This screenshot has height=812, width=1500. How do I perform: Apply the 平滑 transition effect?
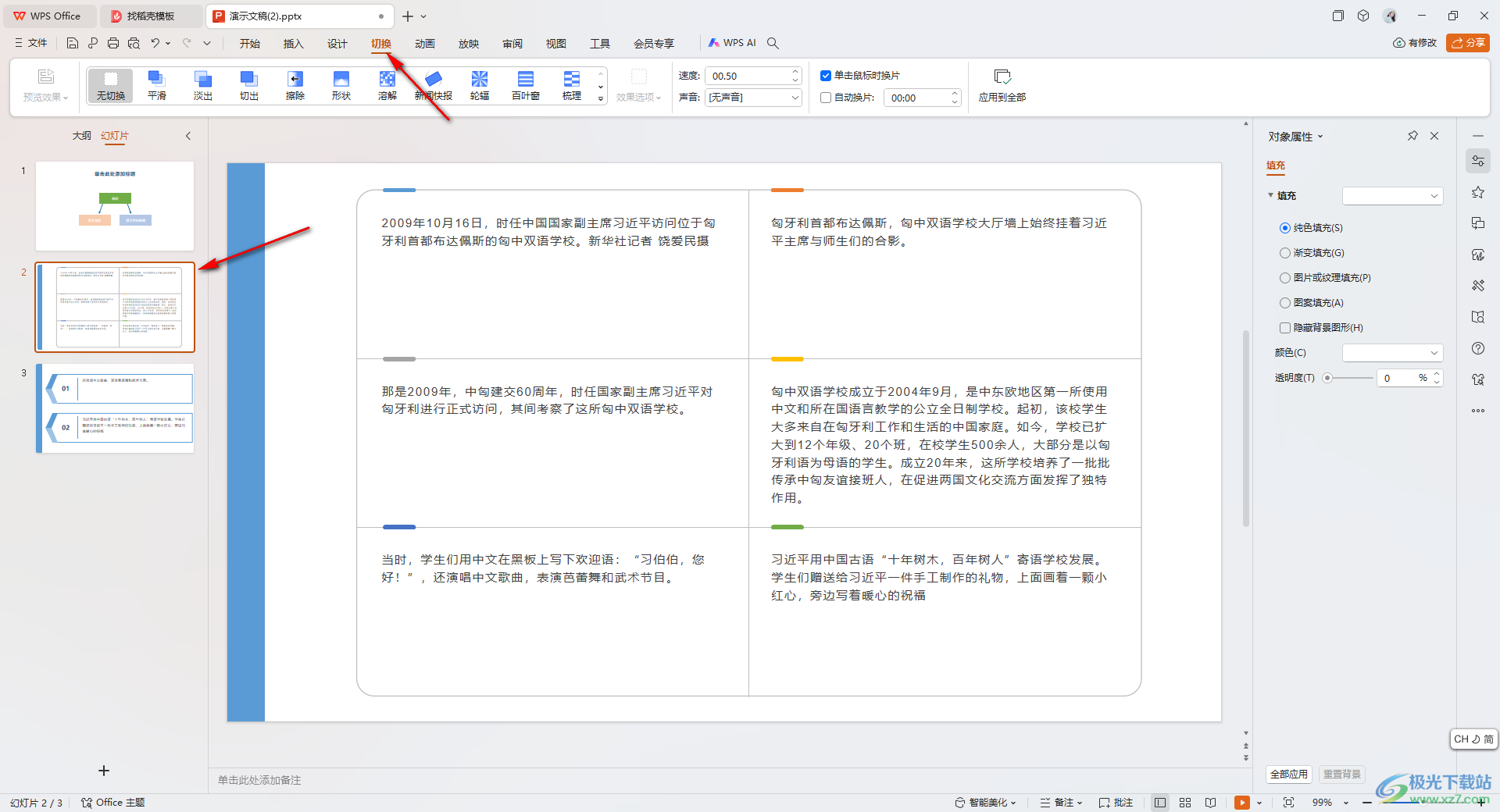pyautogui.click(x=156, y=85)
